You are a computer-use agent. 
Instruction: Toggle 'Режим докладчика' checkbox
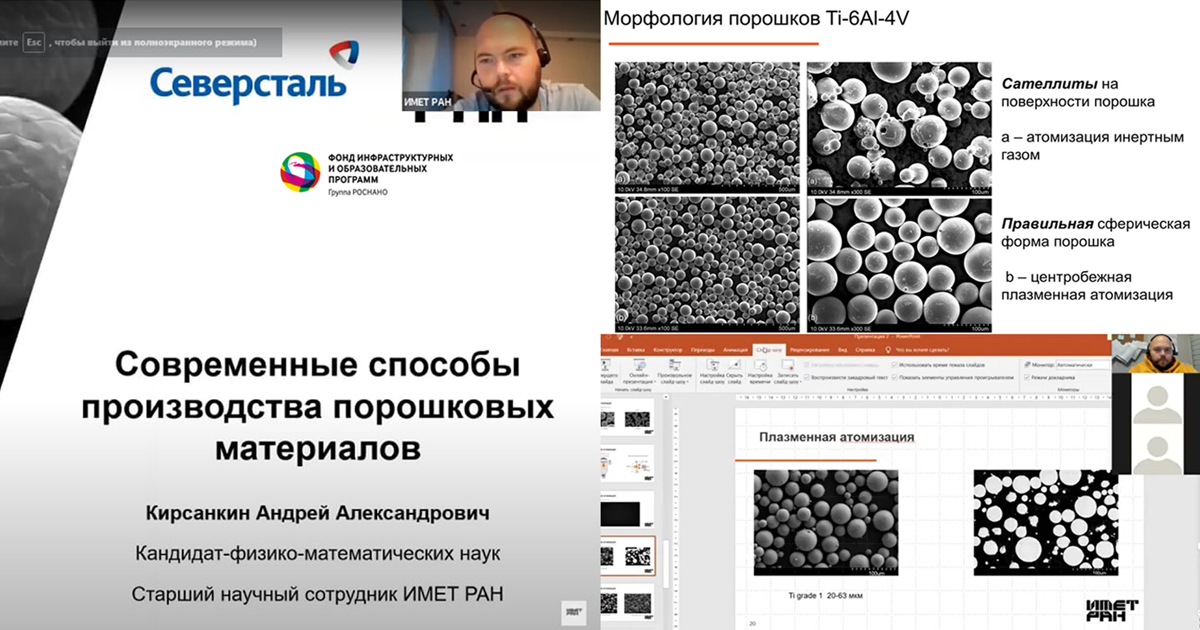click(x=1028, y=378)
